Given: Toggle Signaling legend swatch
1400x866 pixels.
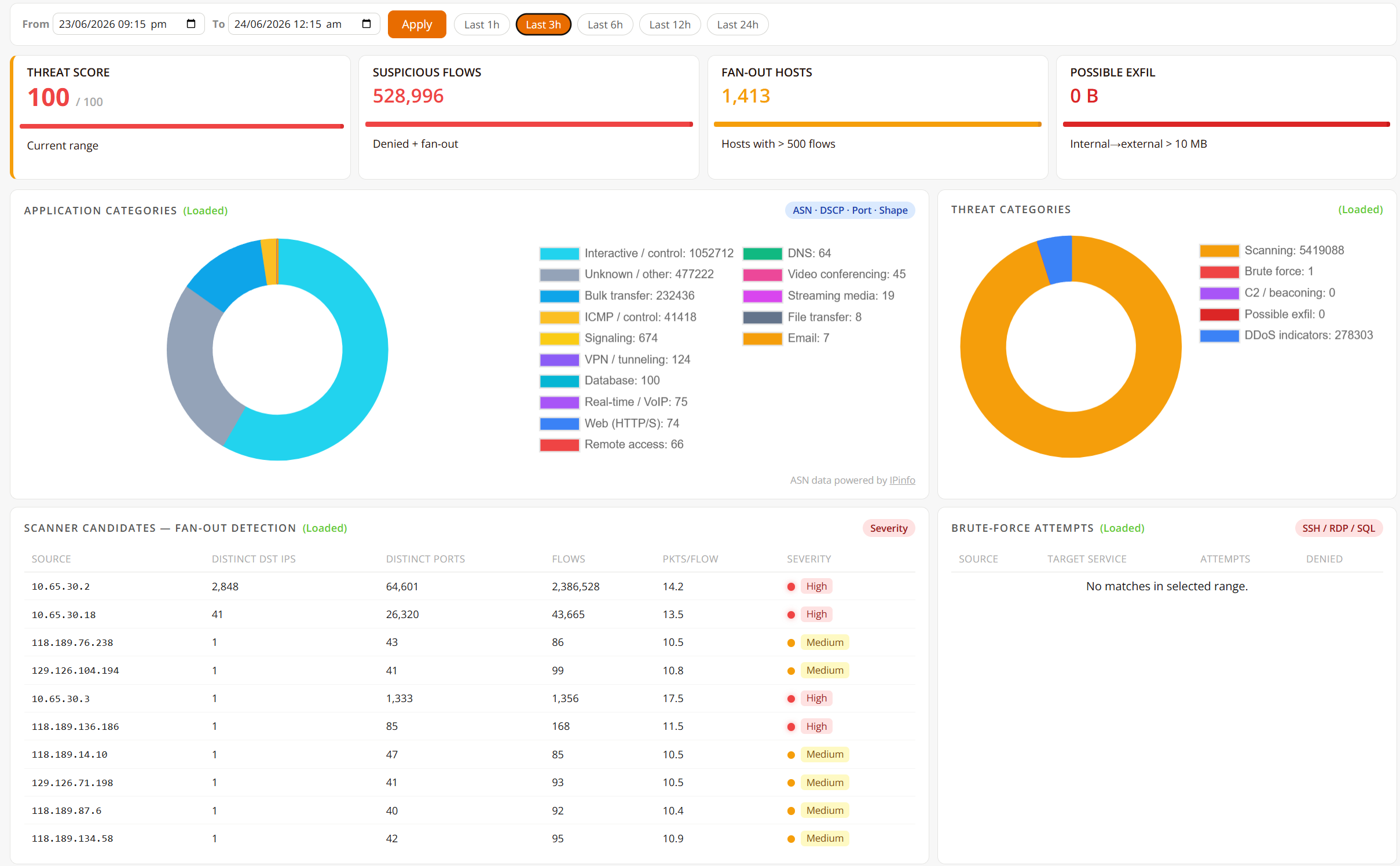Looking at the screenshot, I should click(559, 338).
